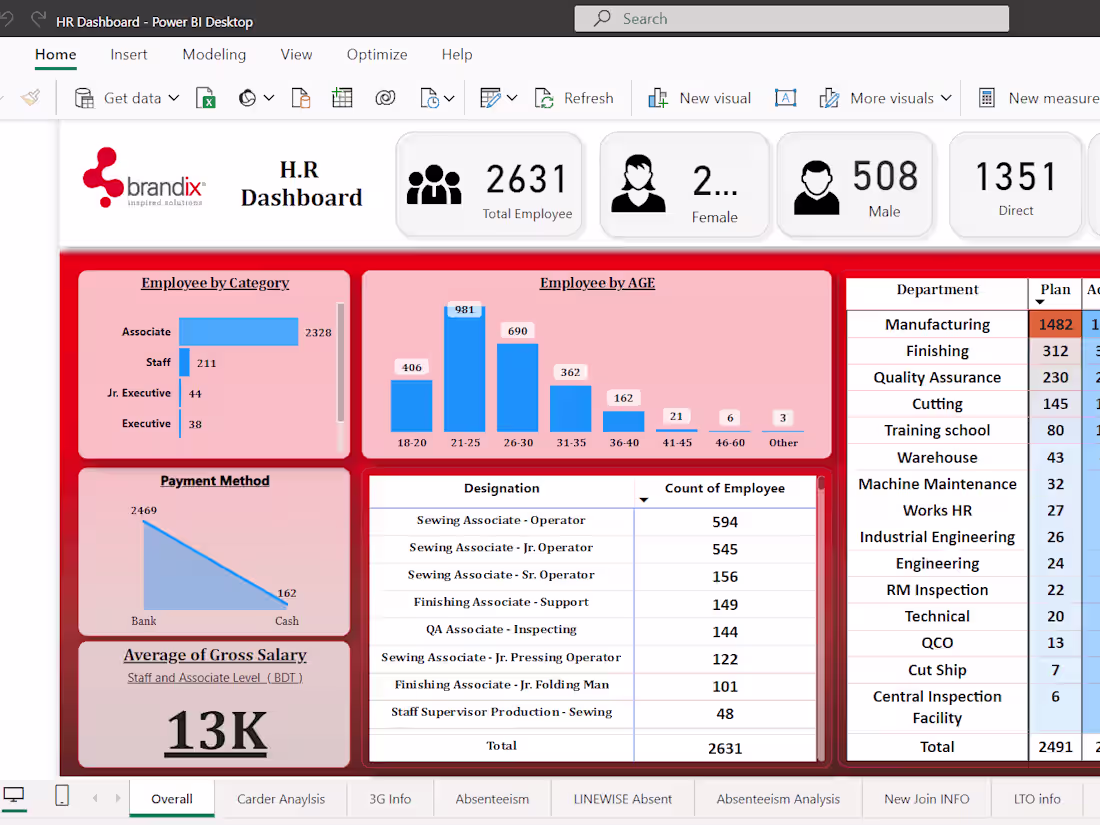Click the Enter data icon

click(x=342, y=97)
